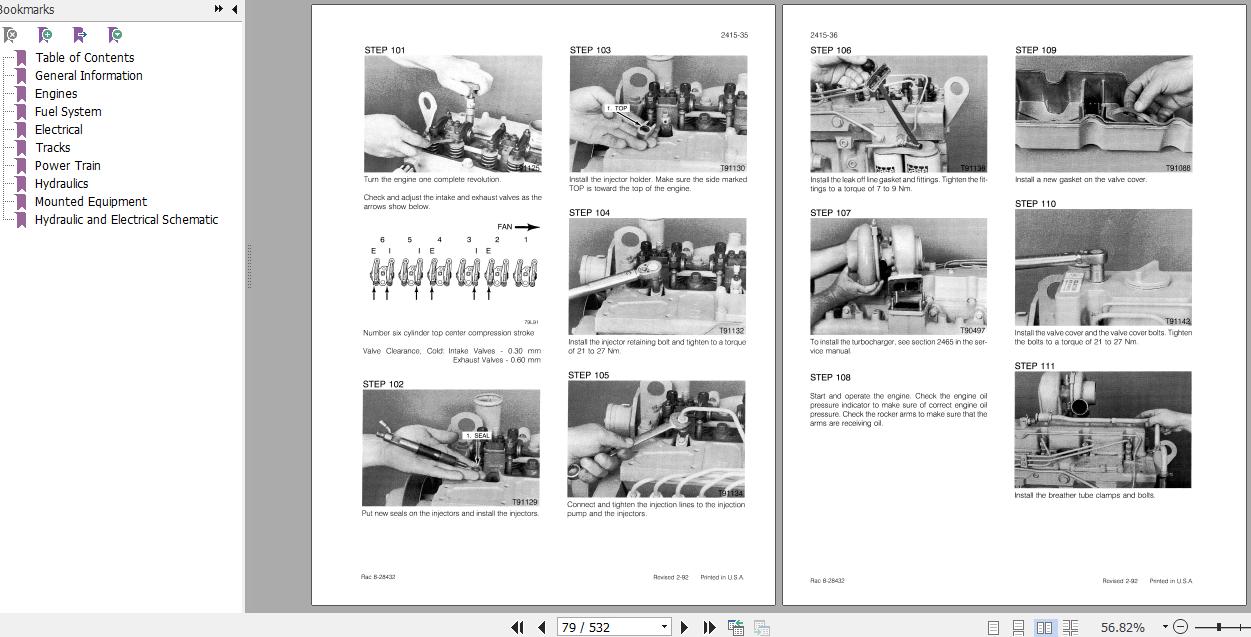The height and width of the screenshot is (637, 1251).
Task: Click the continuous facing pages icon
Action: [x=1071, y=627]
